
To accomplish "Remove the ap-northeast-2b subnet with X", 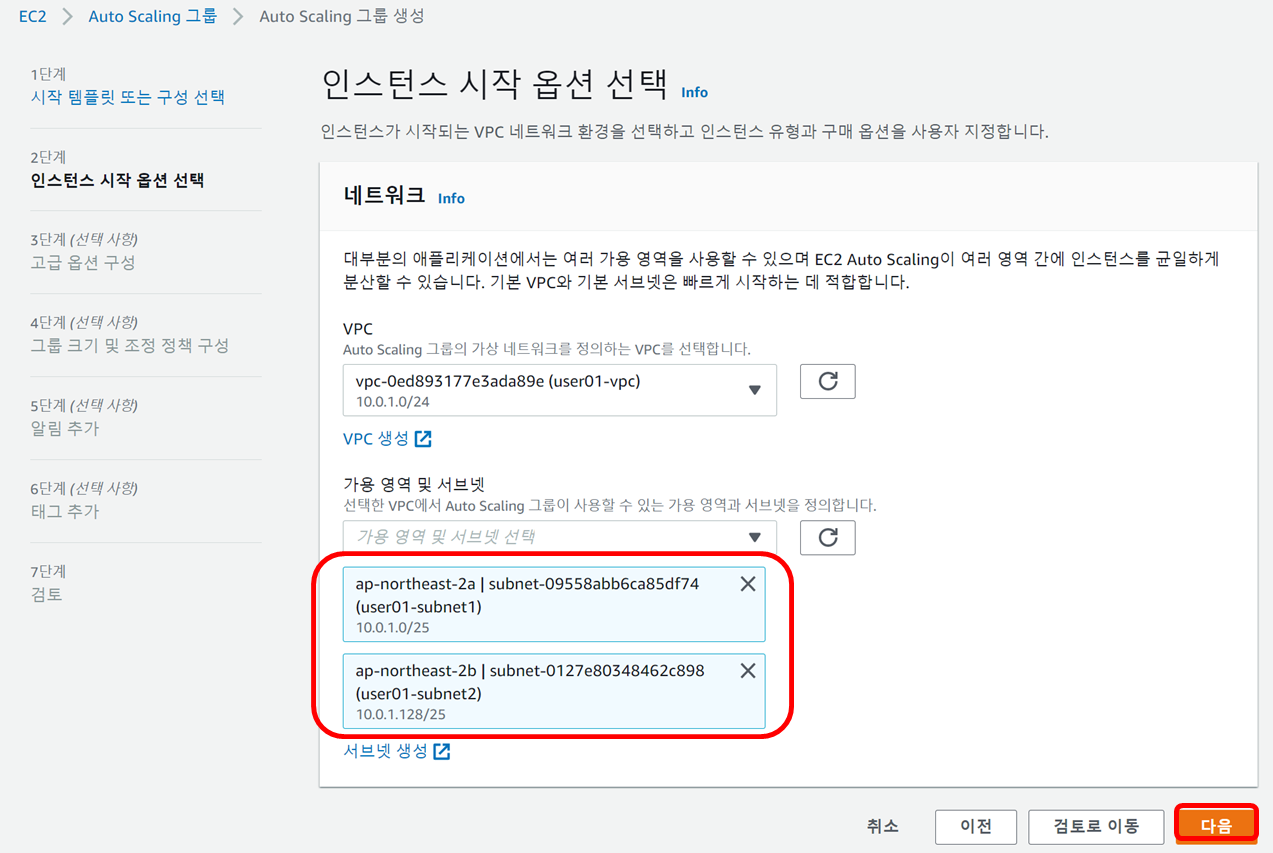I will (747, 671).
